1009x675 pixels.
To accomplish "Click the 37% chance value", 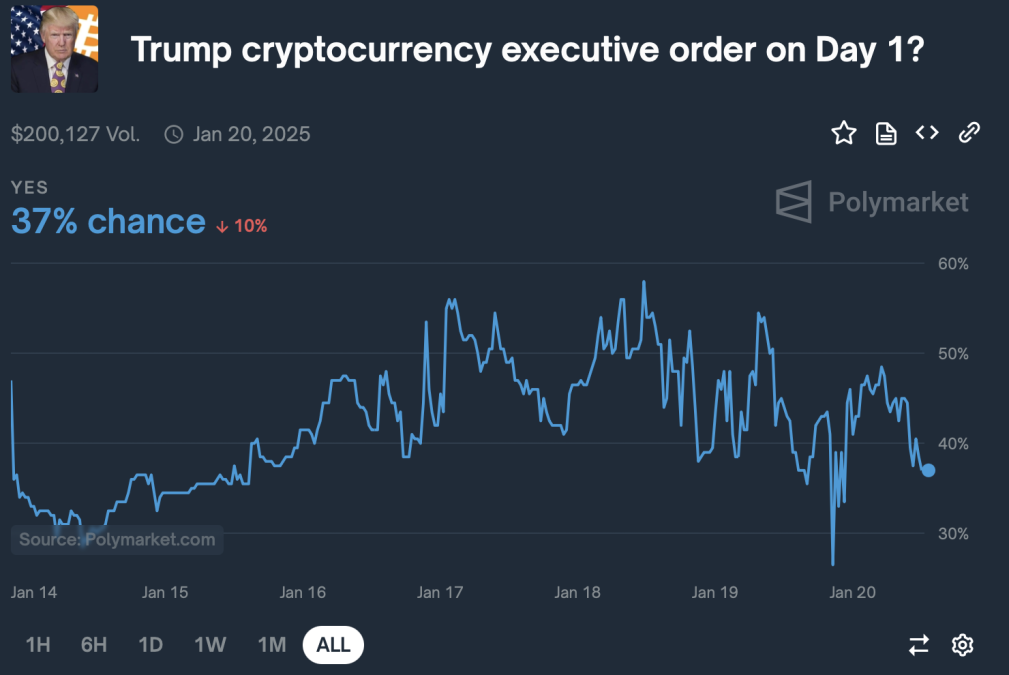I will 108,222.
